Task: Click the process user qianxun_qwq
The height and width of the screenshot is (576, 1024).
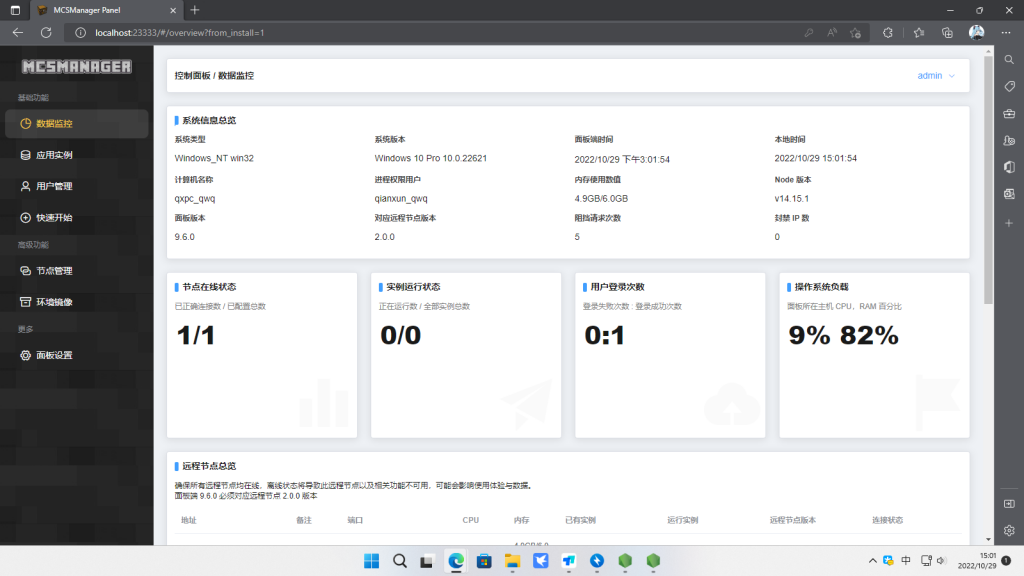Action: click(x=401, y=199)
